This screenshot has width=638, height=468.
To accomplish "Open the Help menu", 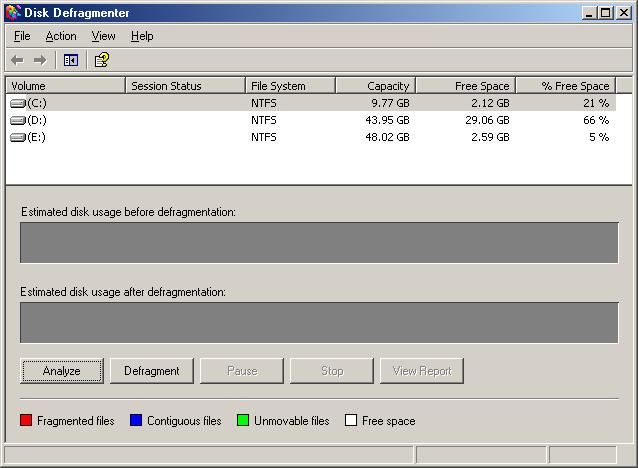I will [x=142, y=36].
